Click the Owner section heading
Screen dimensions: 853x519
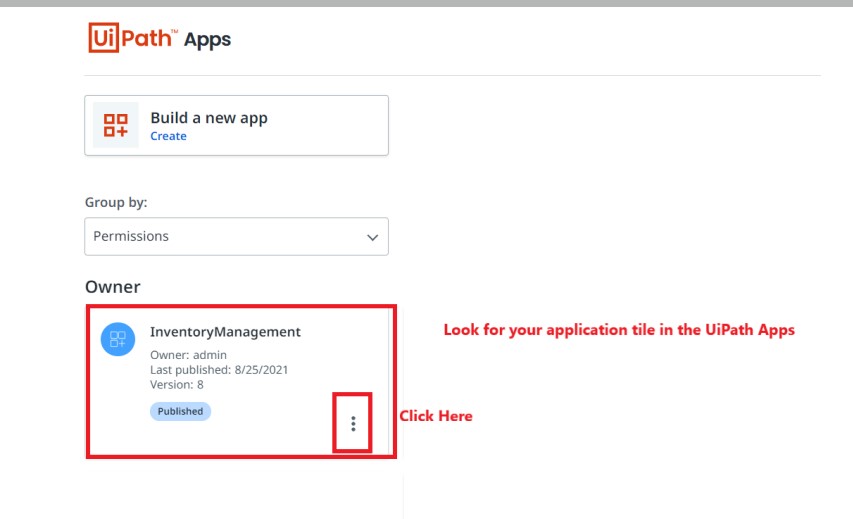pos(113,287)
